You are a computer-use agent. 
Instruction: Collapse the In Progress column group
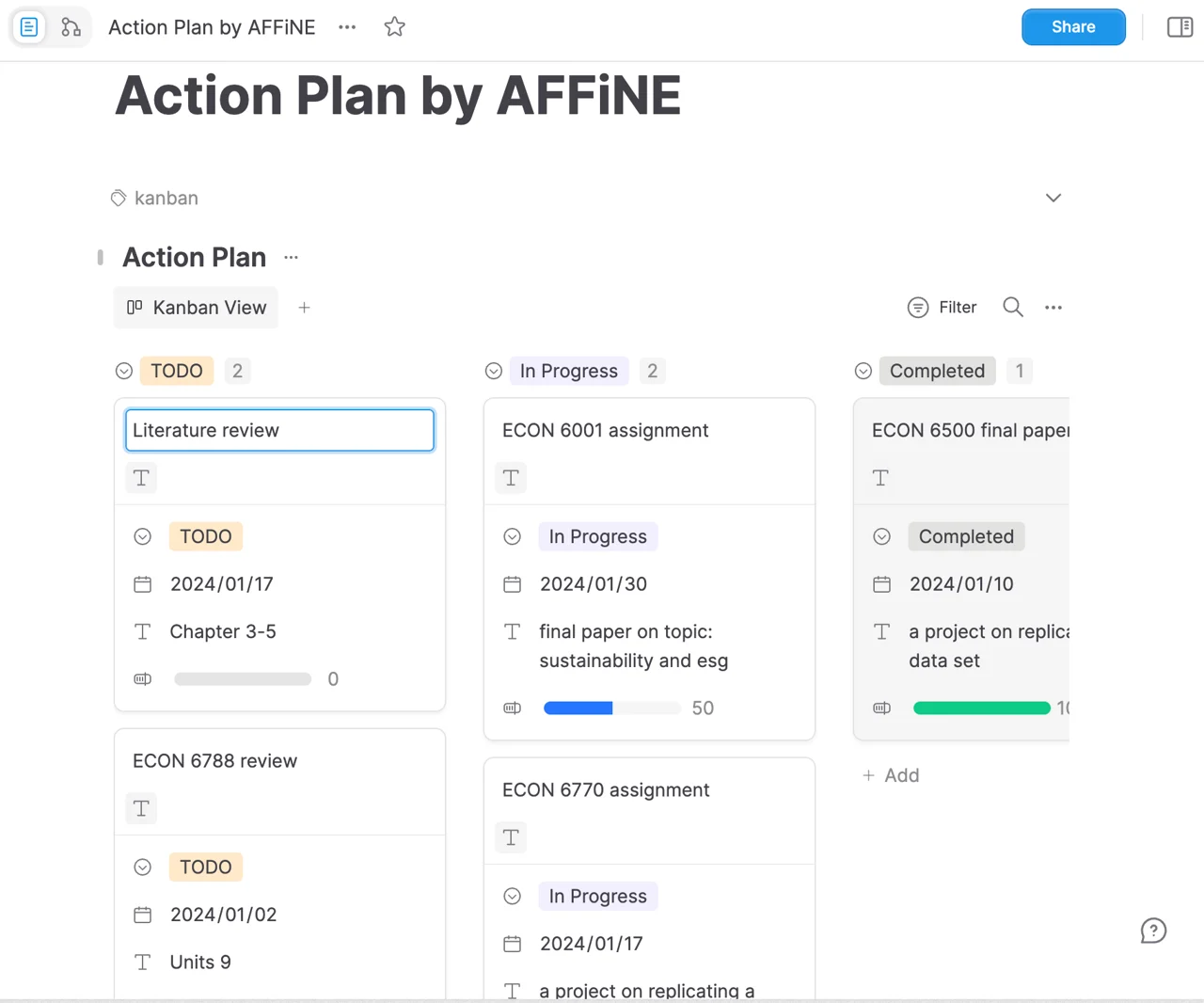tap(494, 372)
